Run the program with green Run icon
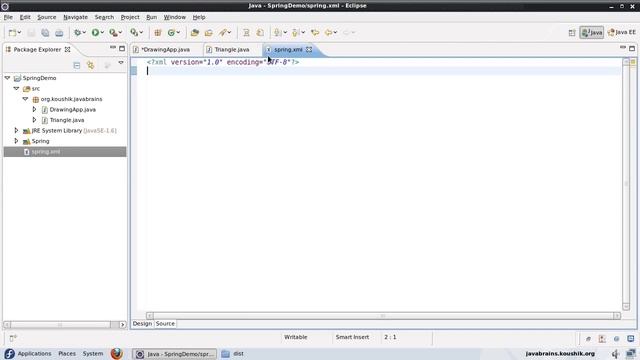Viewport: 640px width, 360px height. tap(95, 33)
